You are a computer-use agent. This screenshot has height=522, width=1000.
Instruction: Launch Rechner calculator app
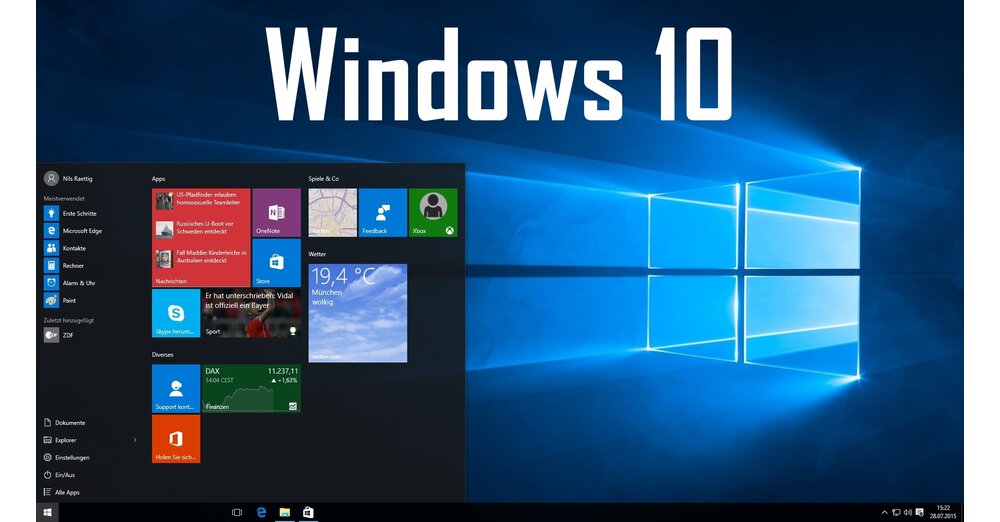tap(64, 265)
